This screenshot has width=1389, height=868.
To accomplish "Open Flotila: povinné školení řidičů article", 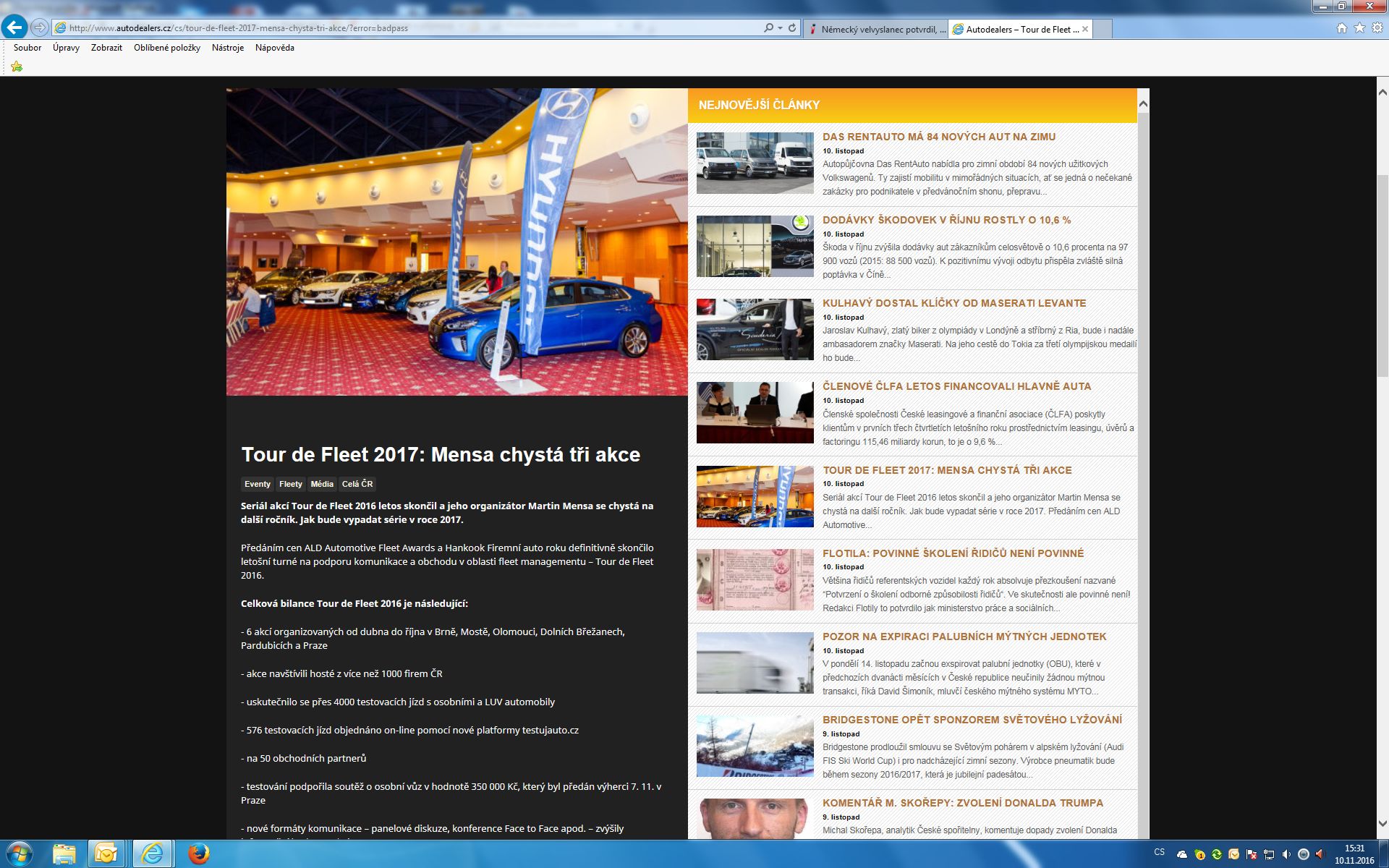I will (953, 553).
